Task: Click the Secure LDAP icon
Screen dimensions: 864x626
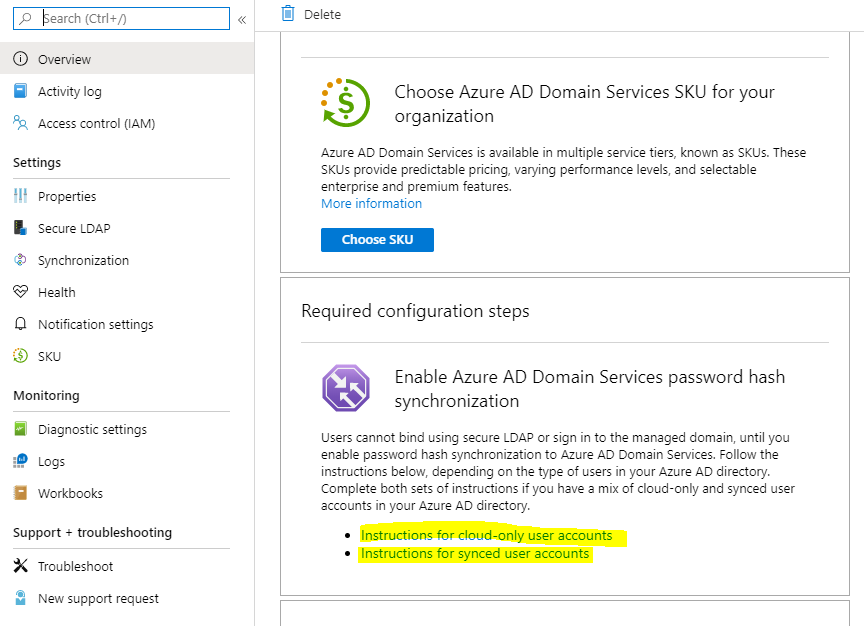Action: [x=20, y=228]
